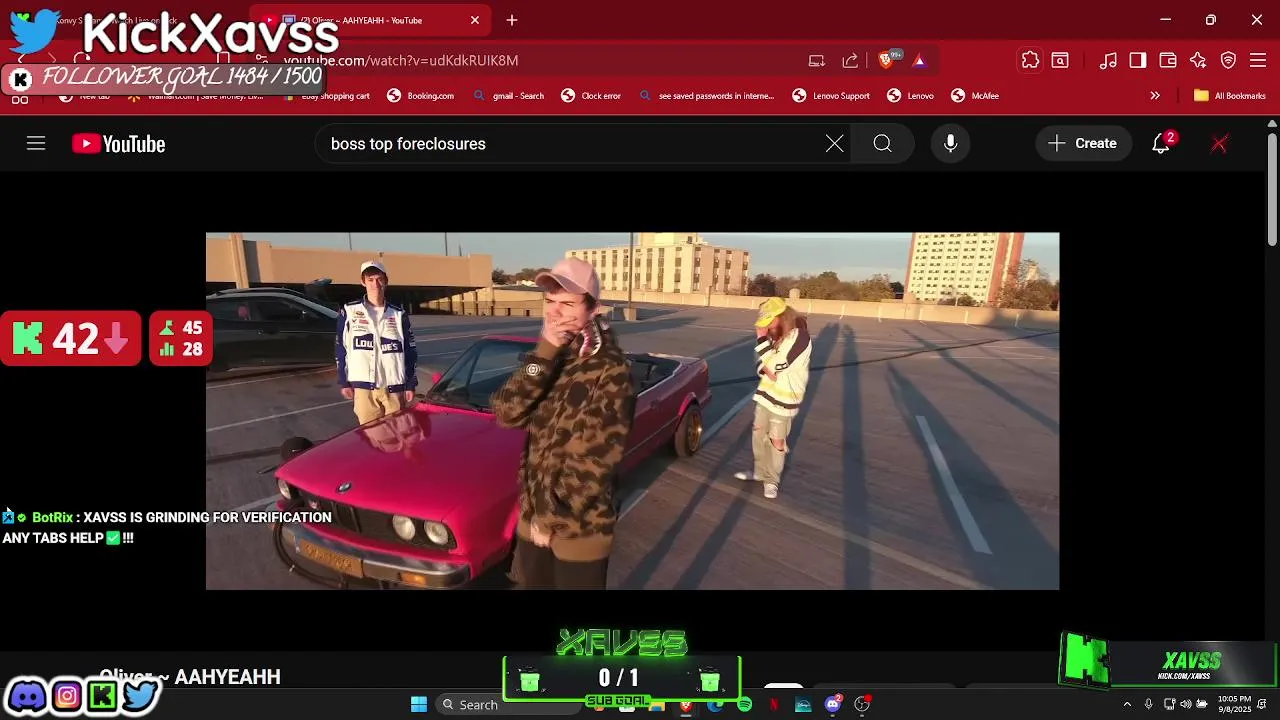Open the YouTube guide hamburger menu

pyautogui.click(x=36, y=144)
